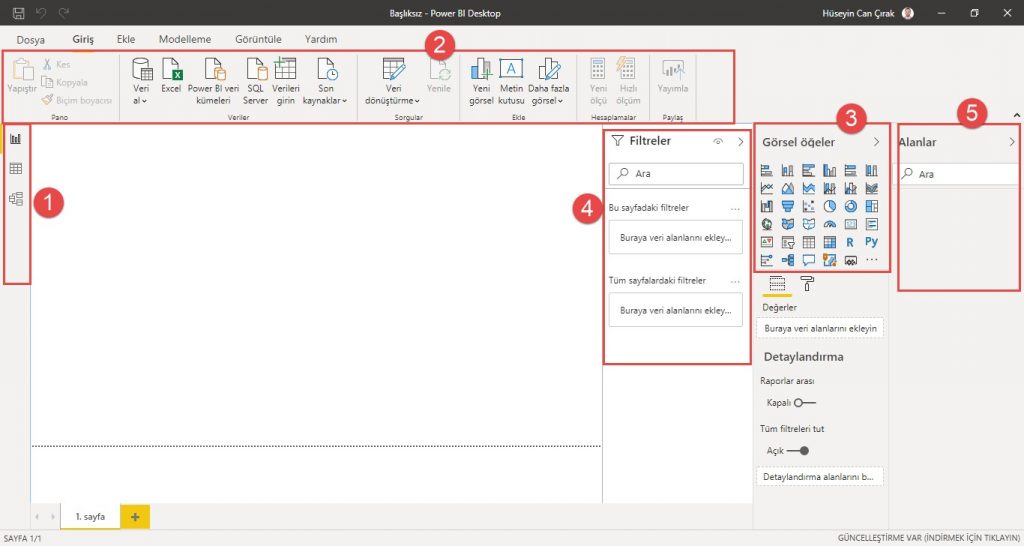The image size is (1024, 546).
Task: Switch to the Modelleme ribbon tab
Action: click(185, 39)
